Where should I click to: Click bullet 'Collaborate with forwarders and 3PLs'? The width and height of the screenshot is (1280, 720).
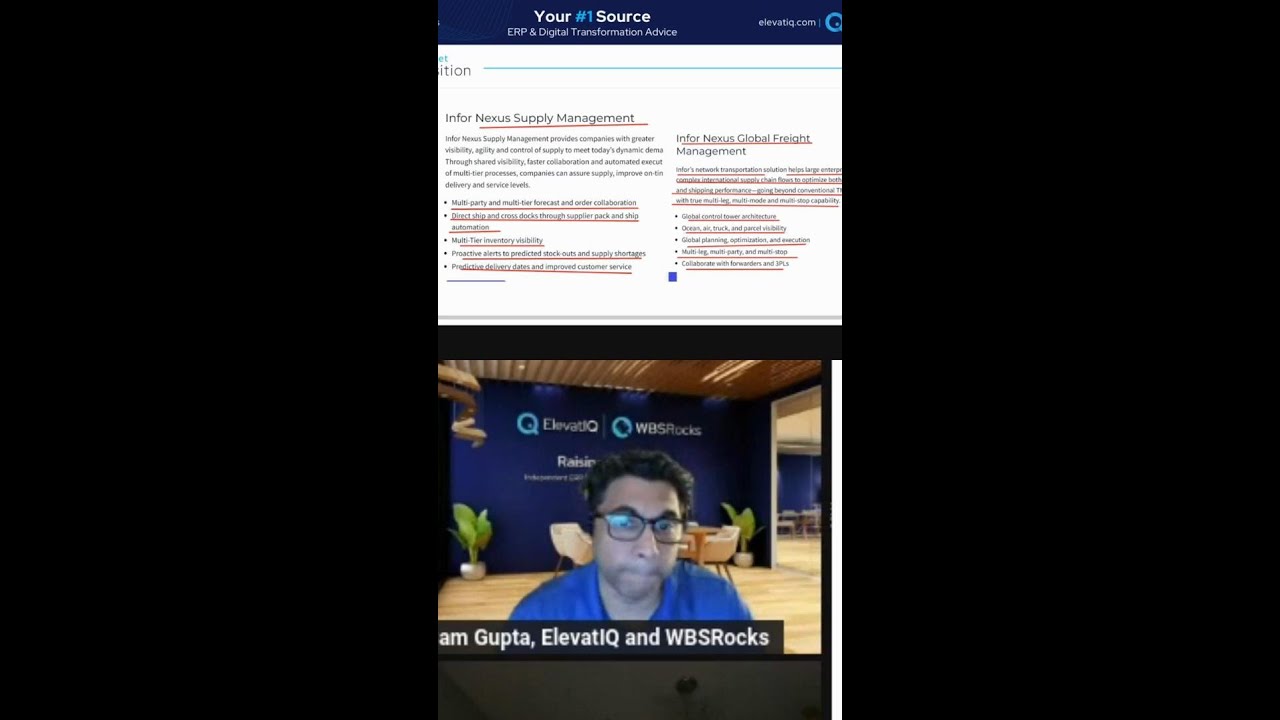pos(735,264)
